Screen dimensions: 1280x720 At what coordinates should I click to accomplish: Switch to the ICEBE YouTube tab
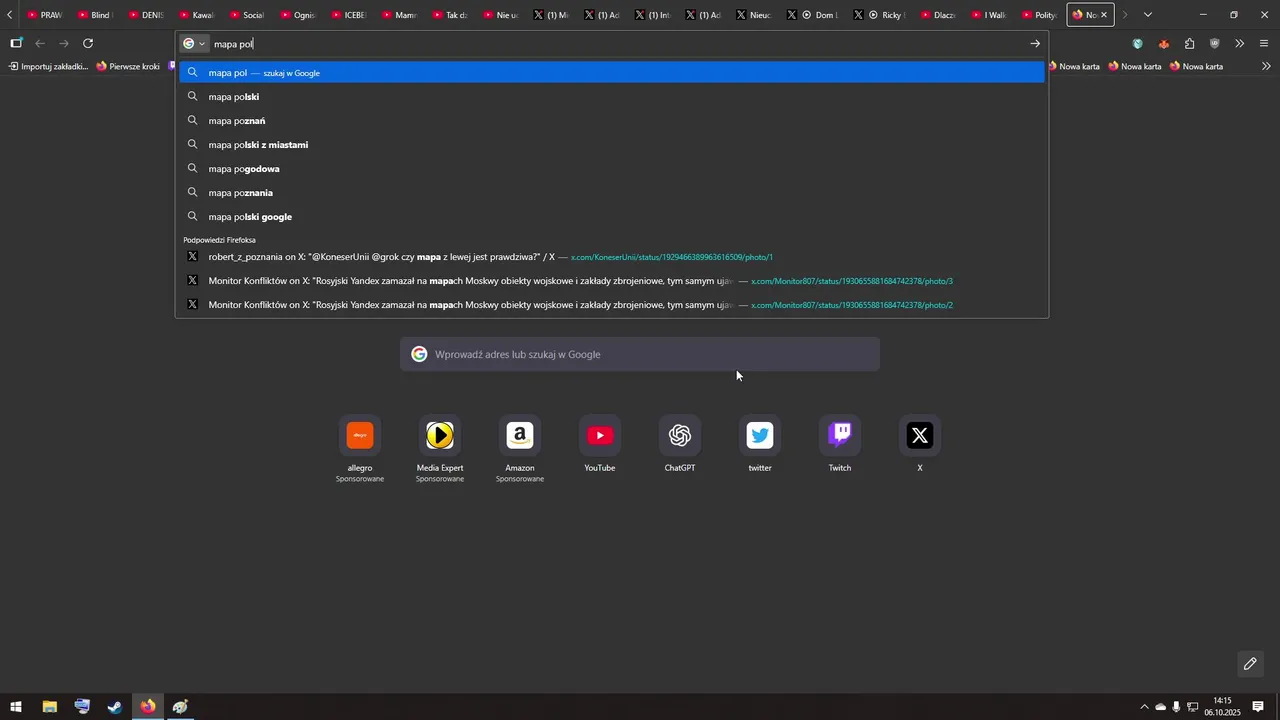348,15
